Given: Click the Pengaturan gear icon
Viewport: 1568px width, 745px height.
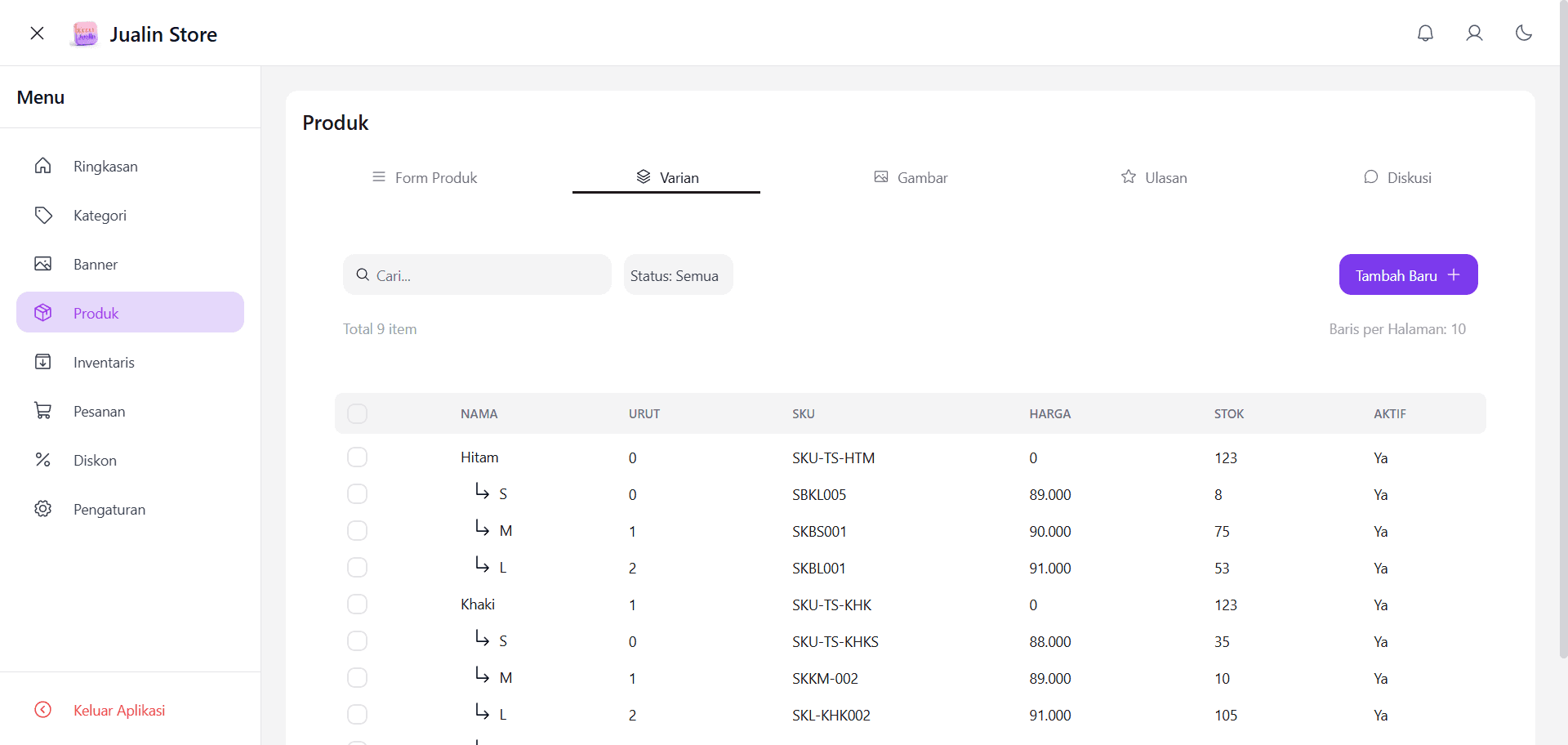Looking at the screenshot, I should coord(43,508).
